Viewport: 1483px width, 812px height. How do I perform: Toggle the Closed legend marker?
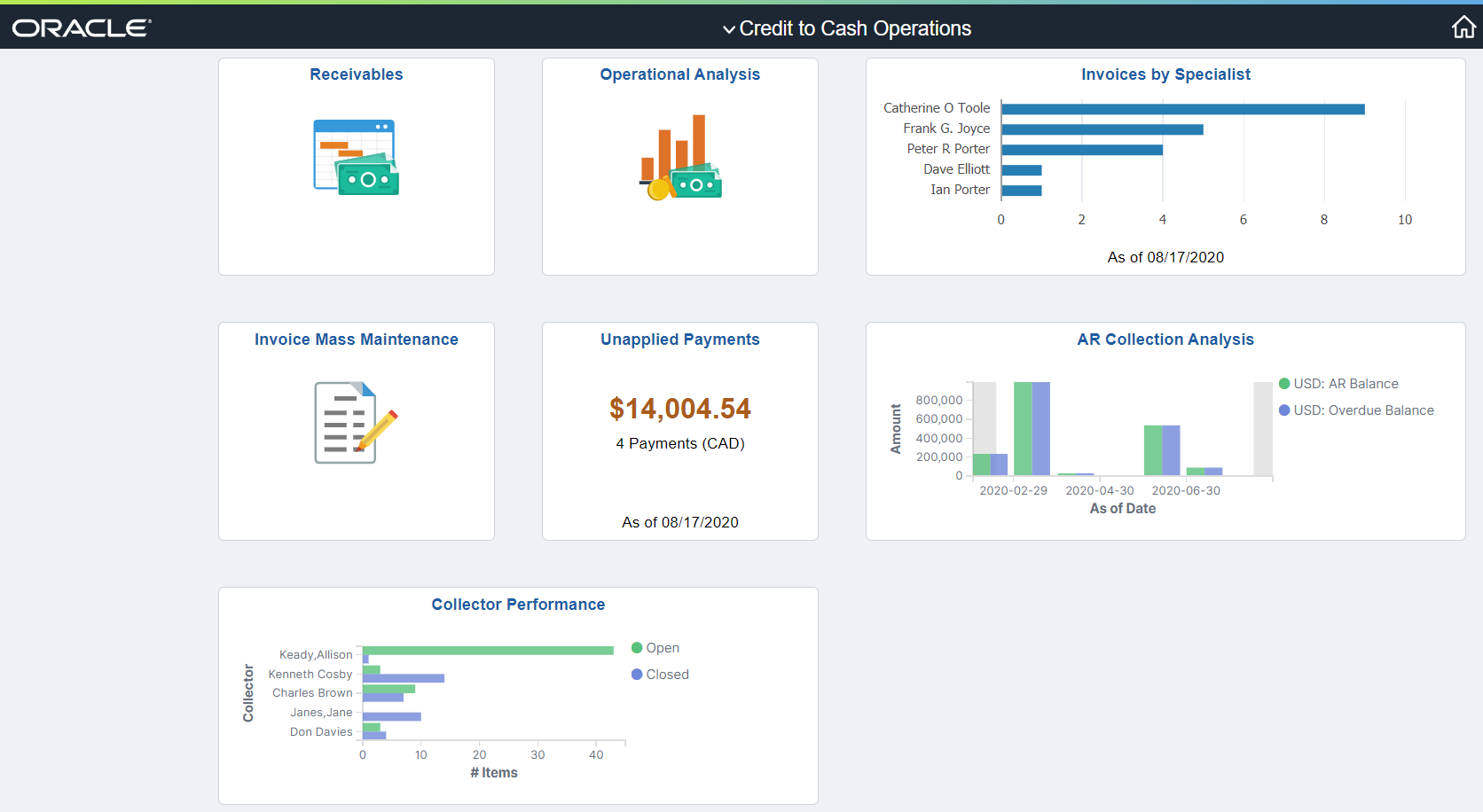637,675
